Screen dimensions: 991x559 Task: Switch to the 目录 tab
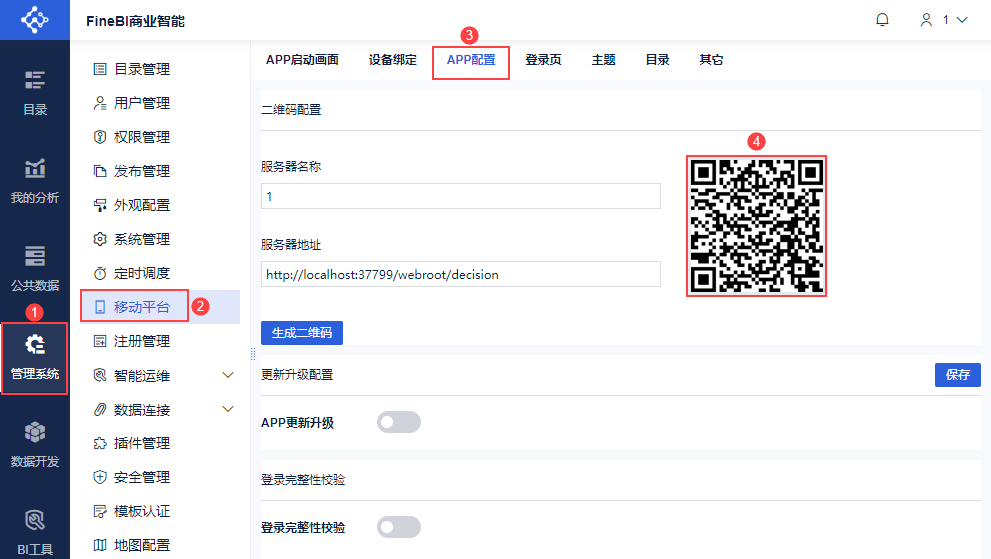click(x=657, y=60)
